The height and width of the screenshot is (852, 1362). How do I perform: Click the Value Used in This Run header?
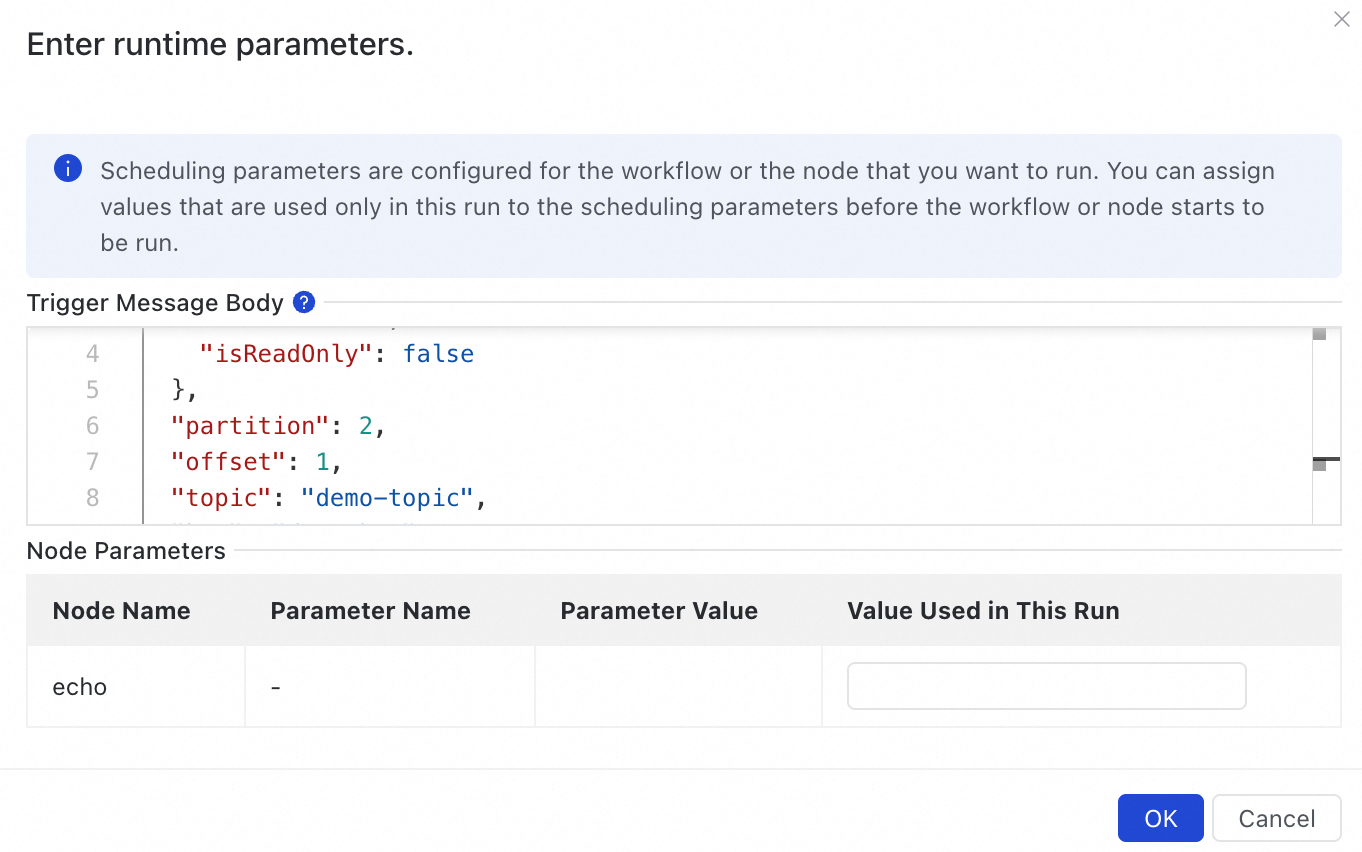[x=982, y=611]
